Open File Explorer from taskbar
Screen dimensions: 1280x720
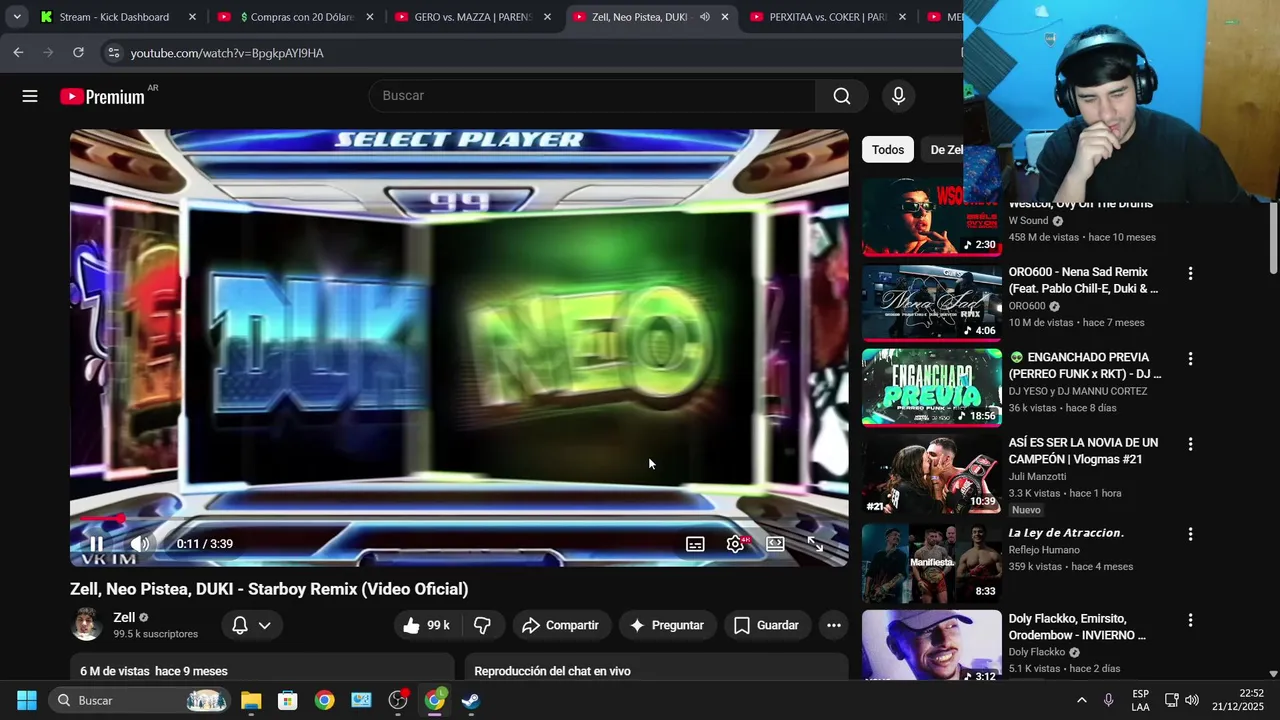tap(251, 700)
